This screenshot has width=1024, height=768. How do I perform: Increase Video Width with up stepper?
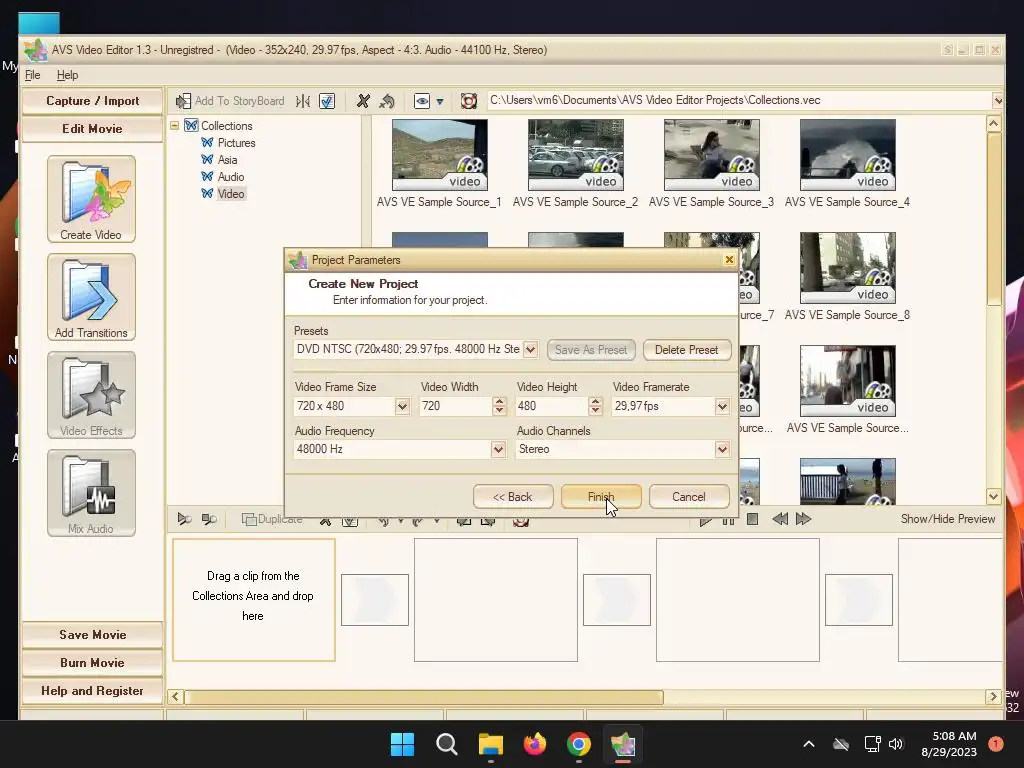500,402
